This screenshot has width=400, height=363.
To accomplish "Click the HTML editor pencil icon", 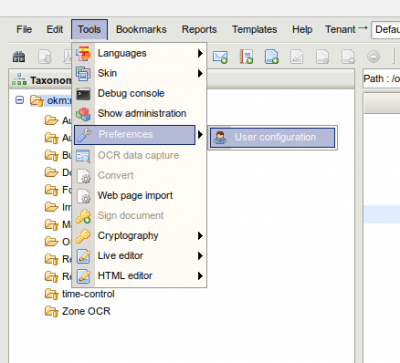I will [83, 276].
